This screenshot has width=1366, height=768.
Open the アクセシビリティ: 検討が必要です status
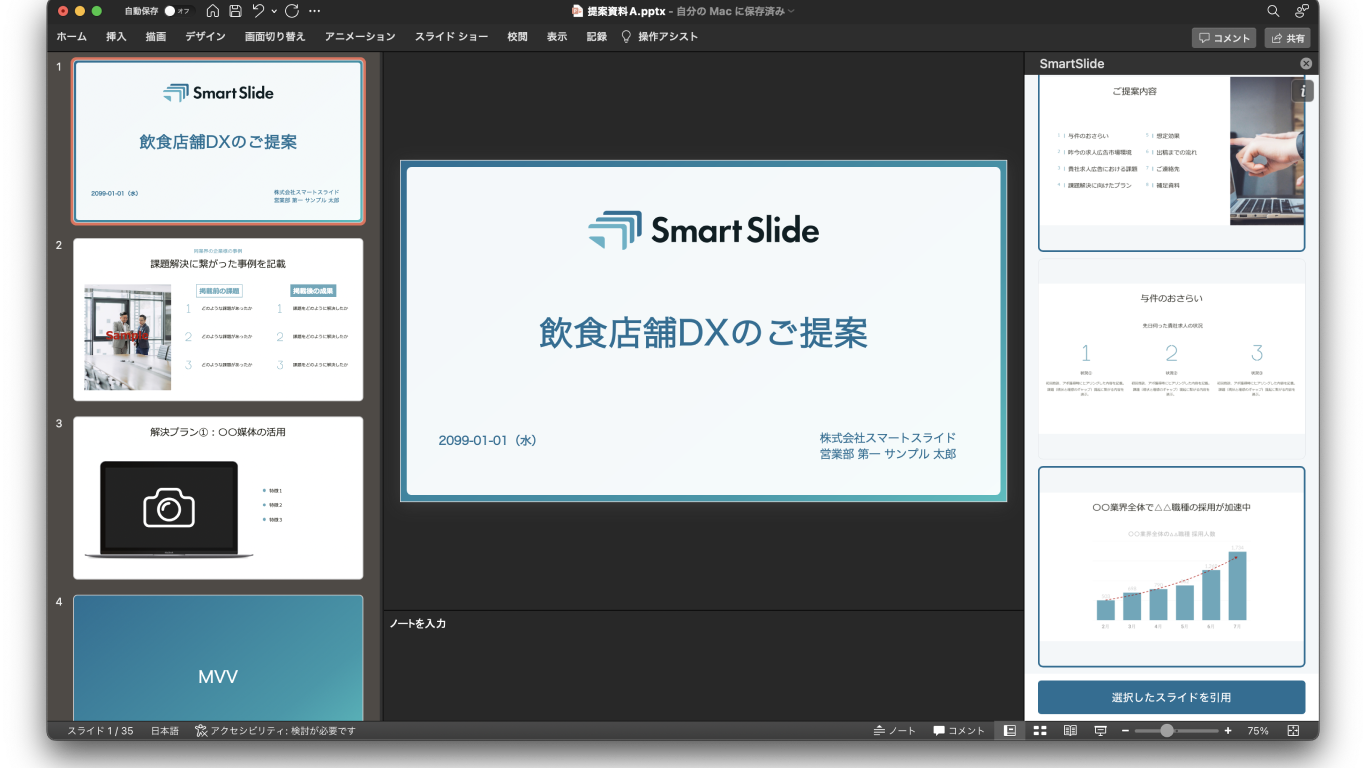tap(275, 731)
